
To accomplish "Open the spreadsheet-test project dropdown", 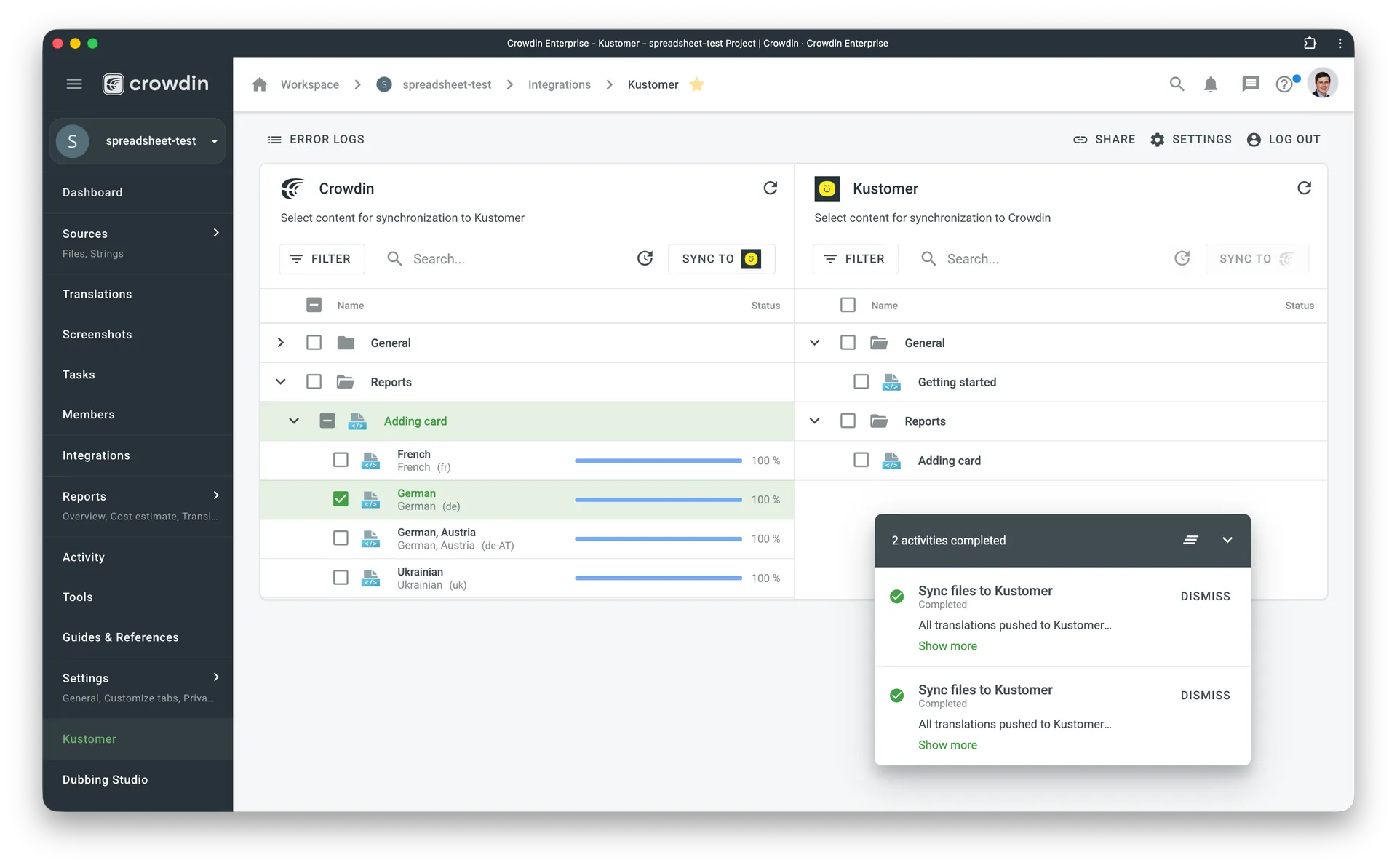I will tap(214, 141).
